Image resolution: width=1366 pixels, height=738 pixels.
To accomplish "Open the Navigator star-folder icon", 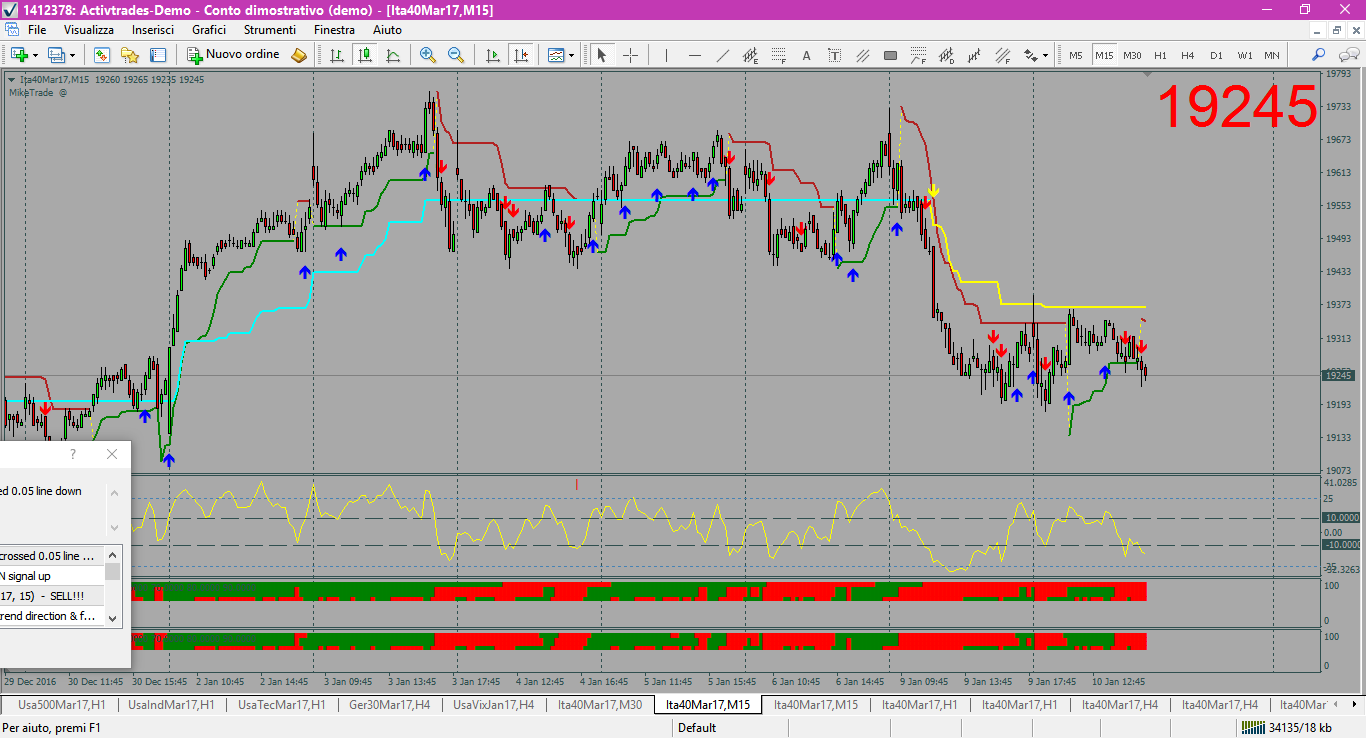I will pos(130,55).
